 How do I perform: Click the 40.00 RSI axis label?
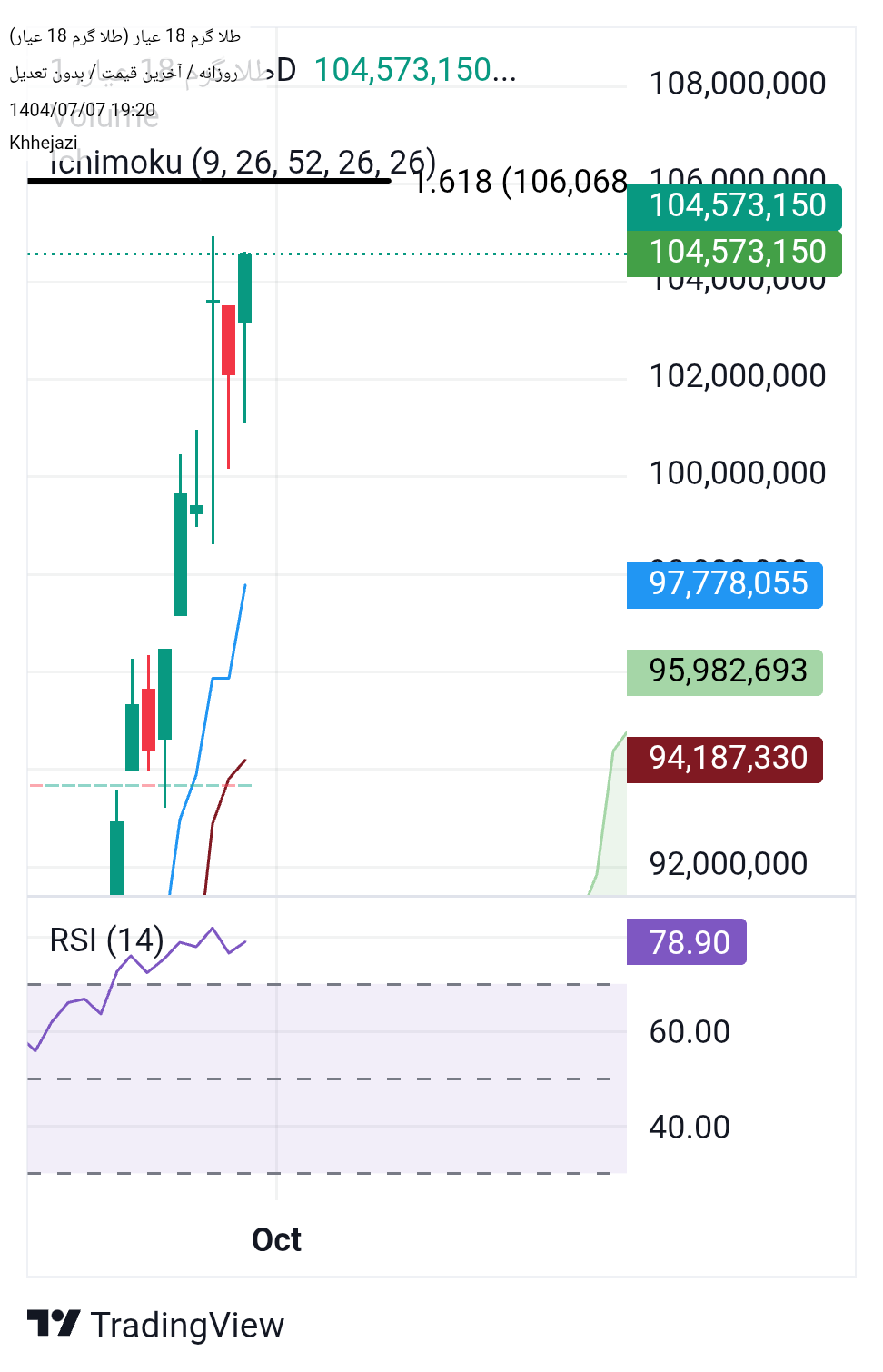[x=690, y=1128]
